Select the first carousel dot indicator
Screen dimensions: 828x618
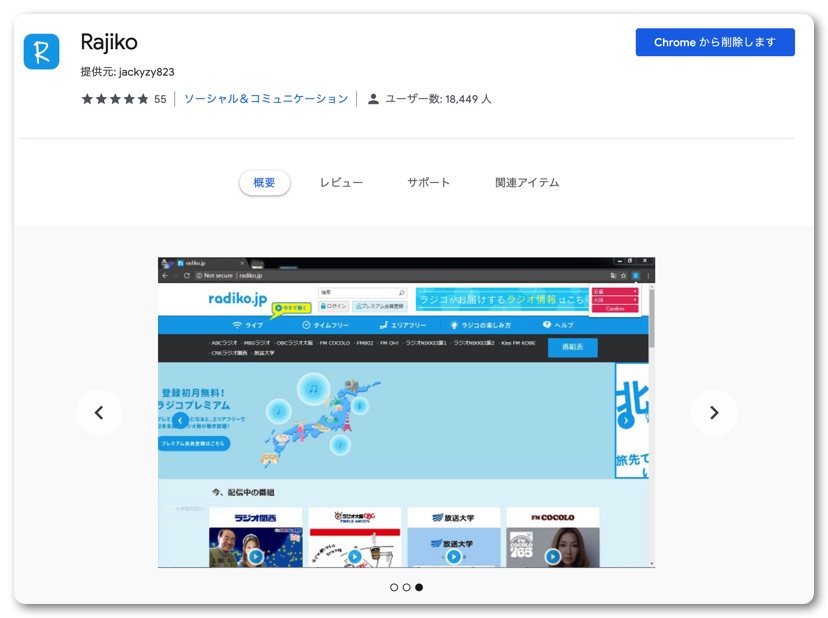394,587
